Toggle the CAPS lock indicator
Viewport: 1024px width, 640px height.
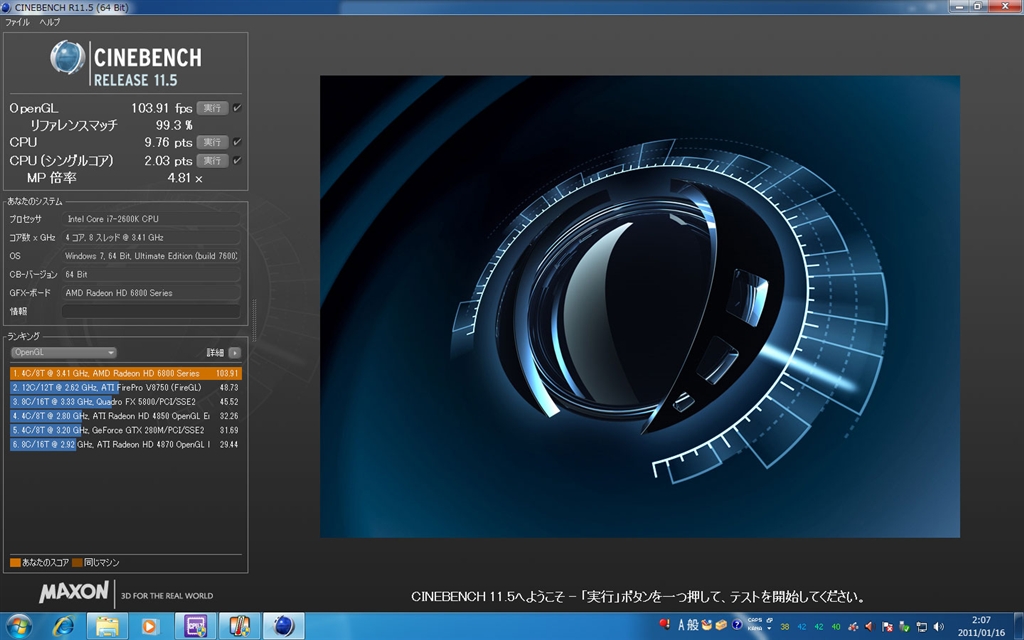coord(755,620)
